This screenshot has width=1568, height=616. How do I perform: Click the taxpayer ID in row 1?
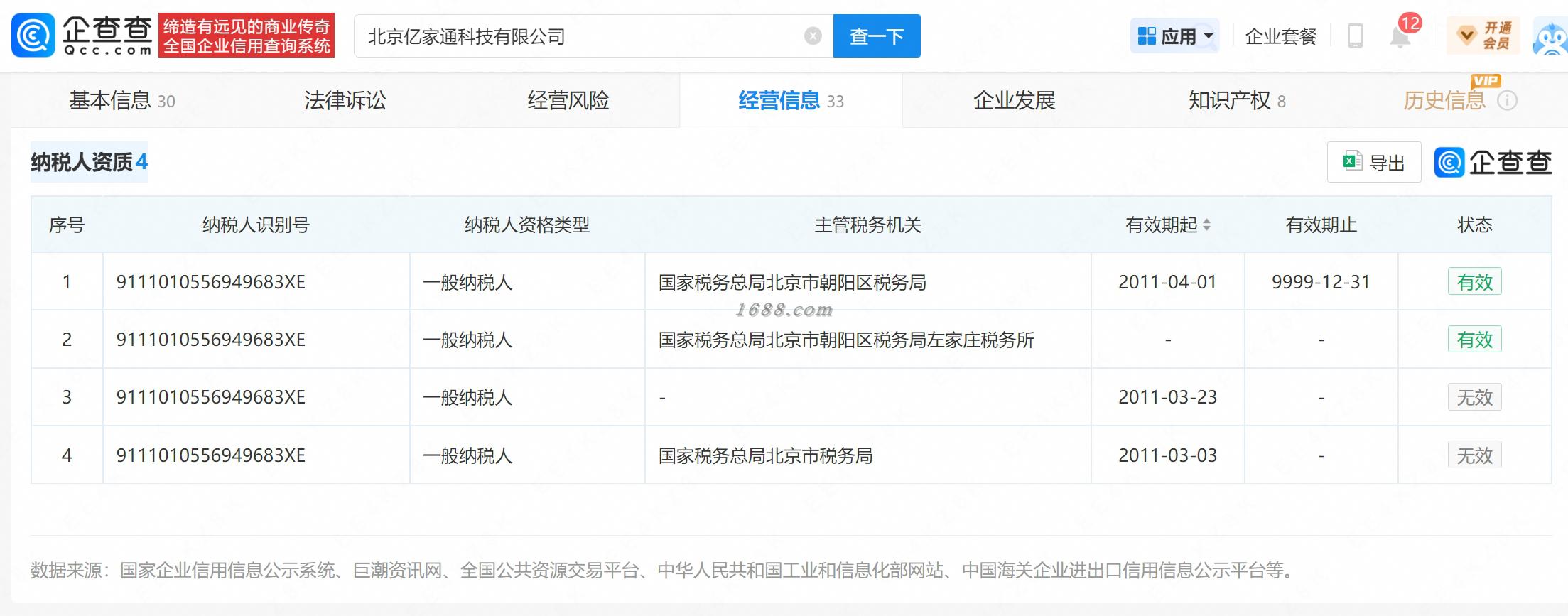point(211,282)
